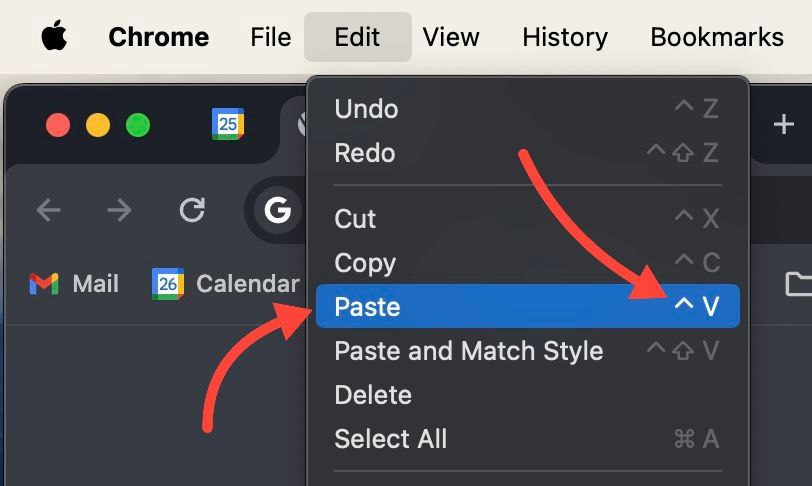Open a new tab with plus icon
This screenshot has height=486, width=812.
click(784, 124)
